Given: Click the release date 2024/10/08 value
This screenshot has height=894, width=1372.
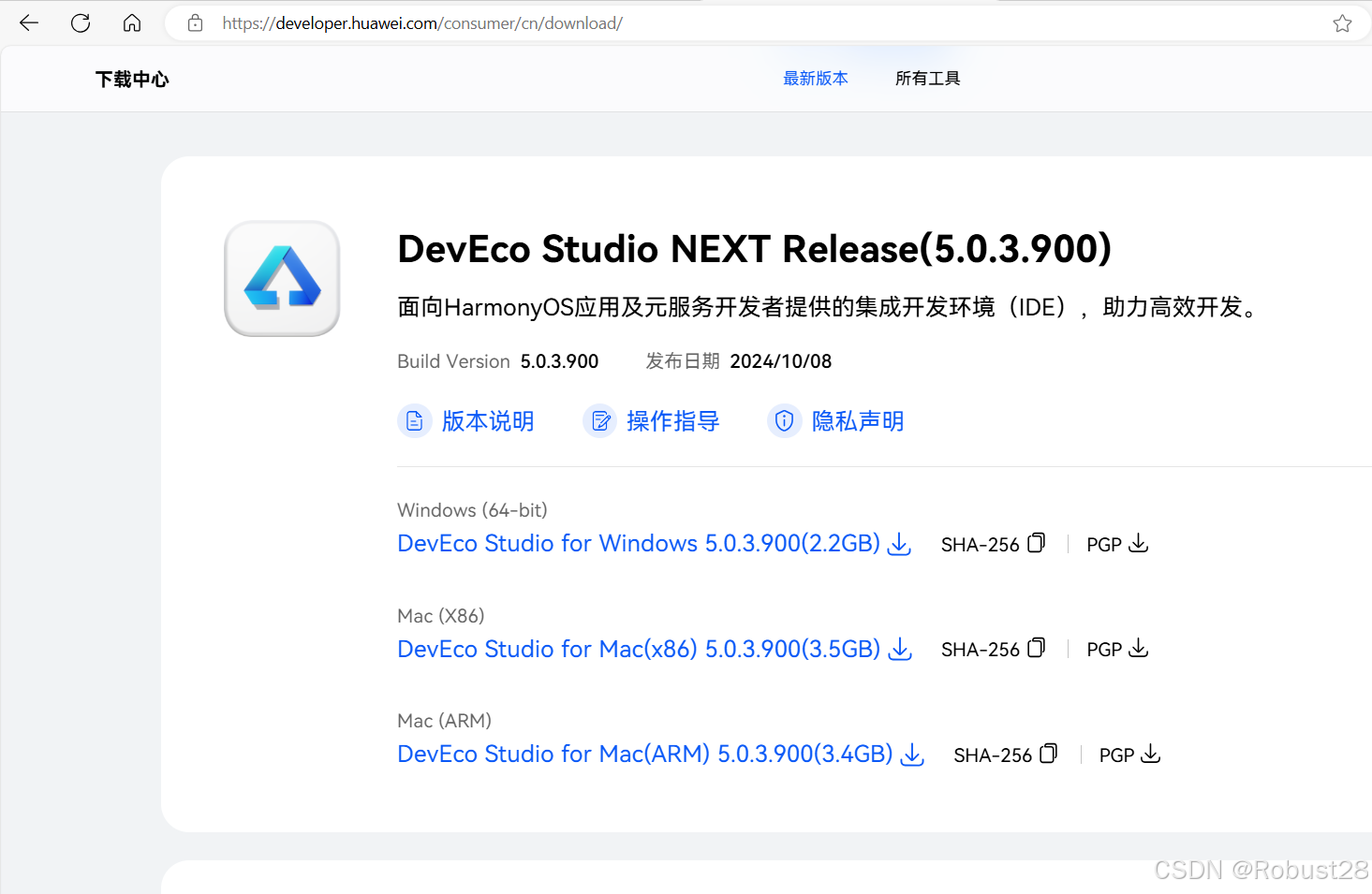Looking at the screenshot, I should pyautogui.click(x=781, y=361).
